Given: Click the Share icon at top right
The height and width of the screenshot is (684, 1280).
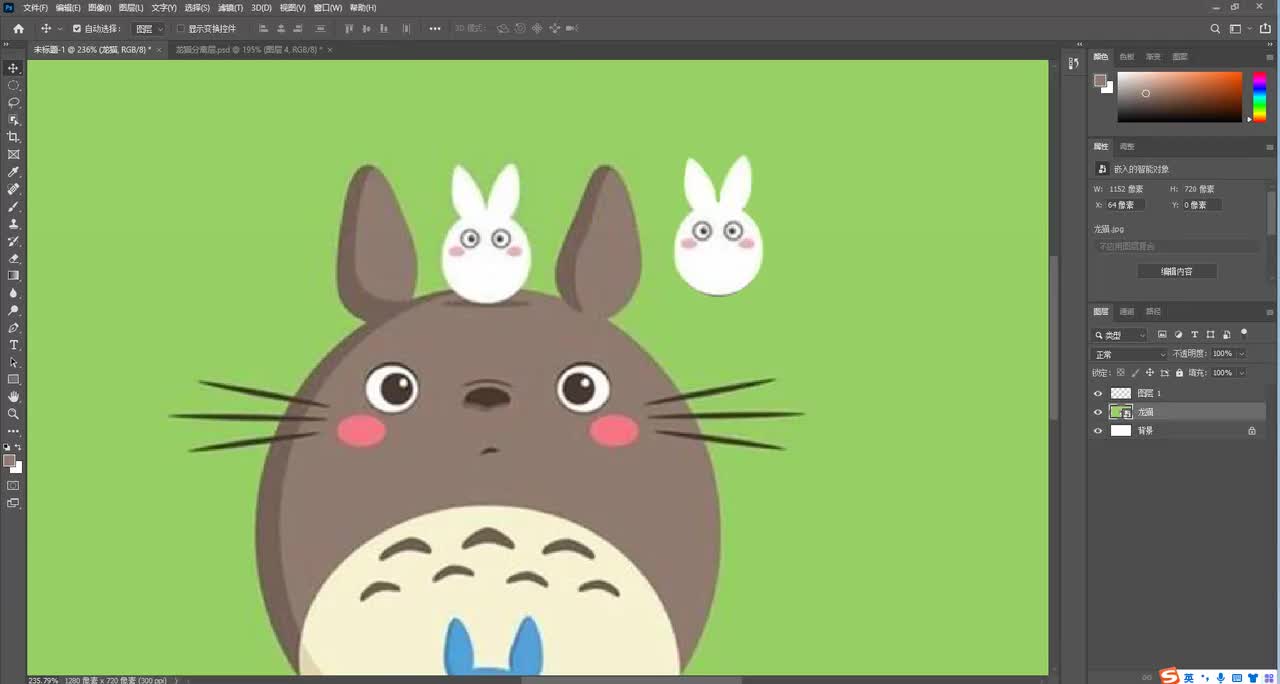Looking at the screenshot, I should [x=1265, y=29].
